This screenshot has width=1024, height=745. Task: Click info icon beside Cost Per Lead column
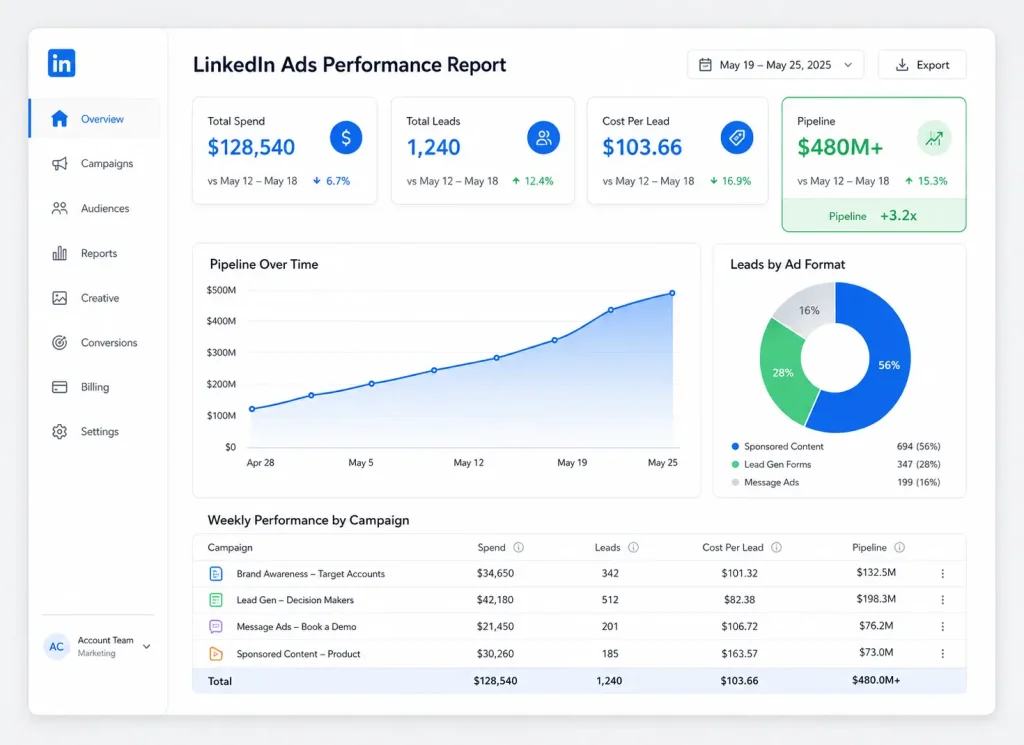(776, 547)
